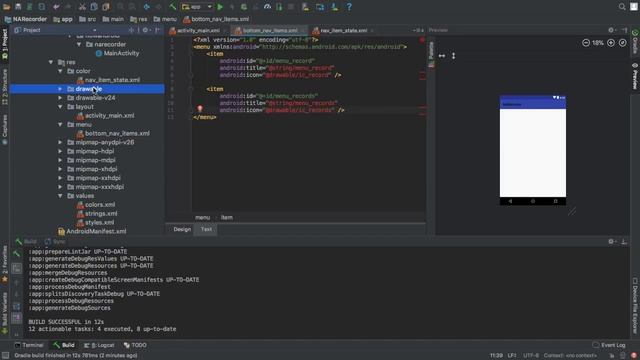Open the Android Profiler gauge icon

(x=267, y=7)
